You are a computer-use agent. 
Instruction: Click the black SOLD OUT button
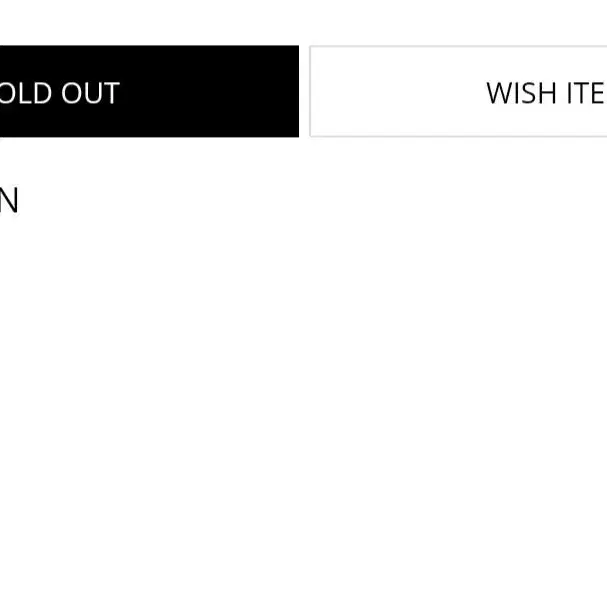click(149, 91)
